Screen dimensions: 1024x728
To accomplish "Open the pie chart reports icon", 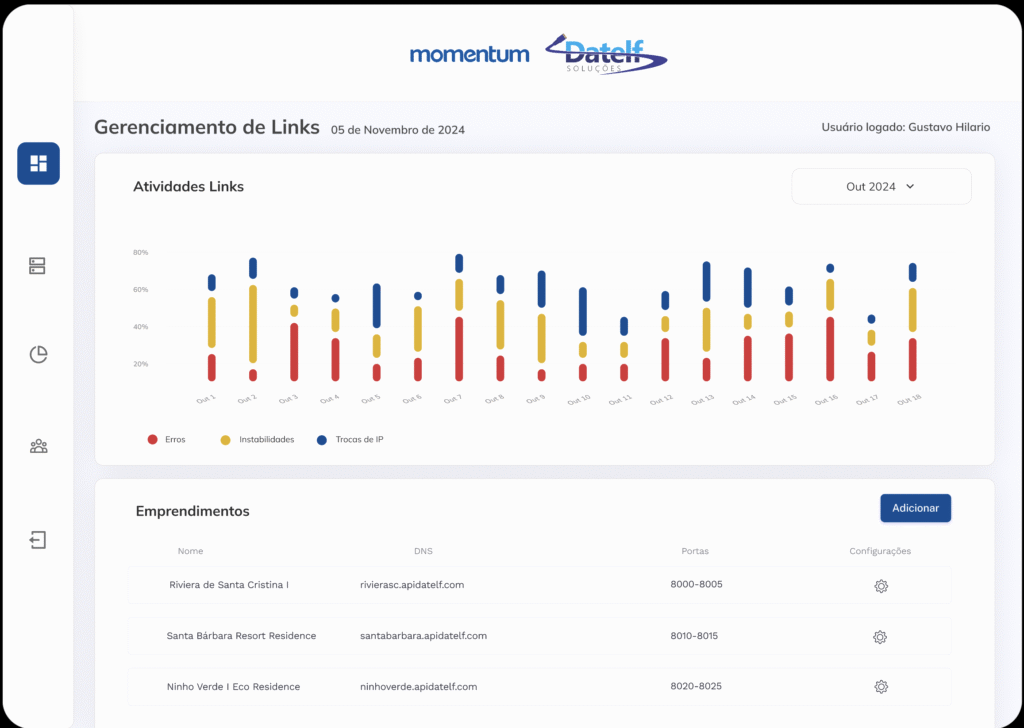I will pos(39,355).
